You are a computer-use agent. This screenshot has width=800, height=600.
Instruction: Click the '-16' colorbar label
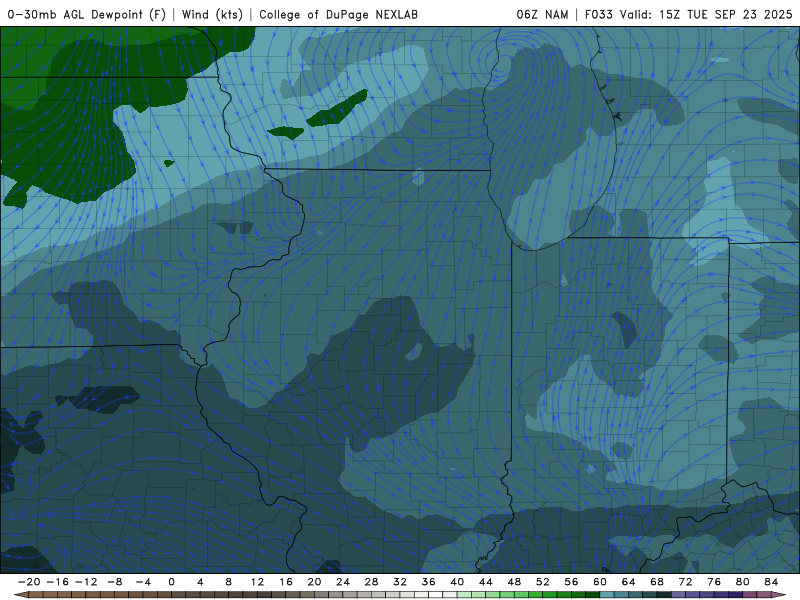(57, 582)
